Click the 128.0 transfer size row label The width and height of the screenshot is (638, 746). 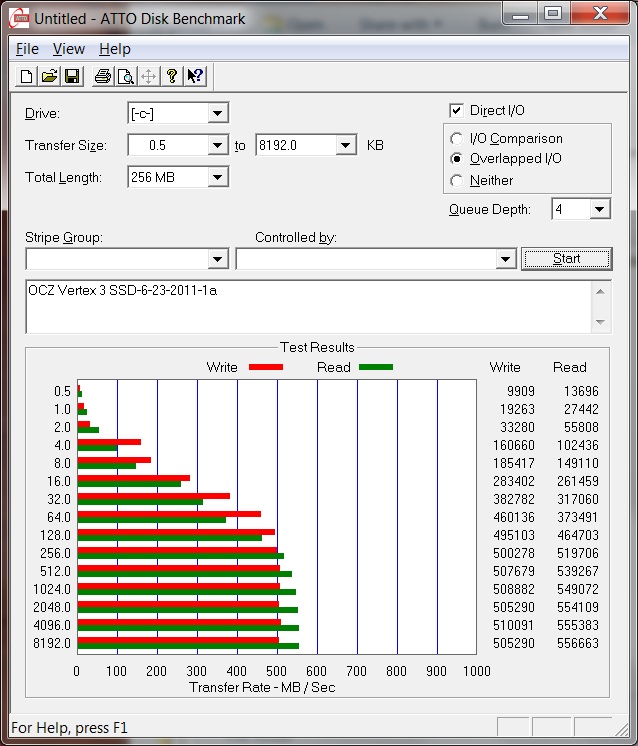(x=55, y=535)
